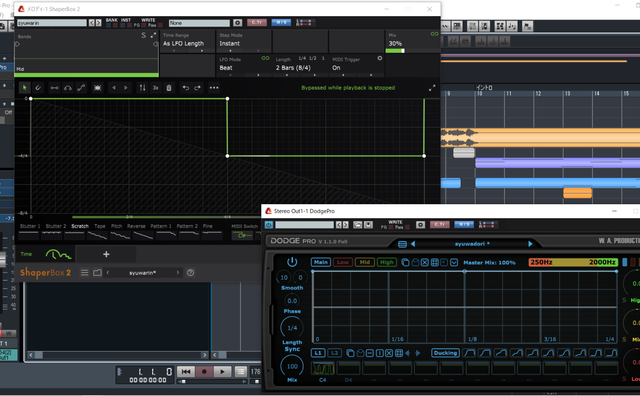Change the MIDI Trigger On selector
This screenshot has height=396, width=640.
357,65
